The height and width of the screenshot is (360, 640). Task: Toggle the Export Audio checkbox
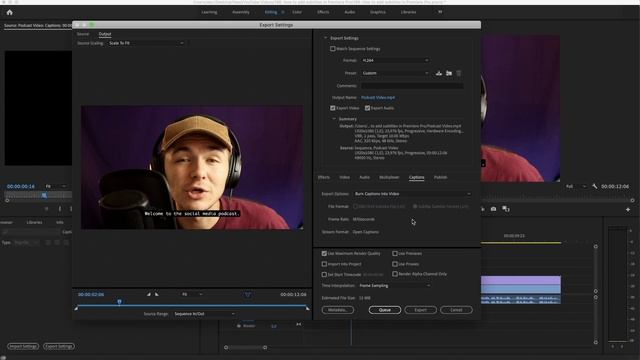point(367,108)
